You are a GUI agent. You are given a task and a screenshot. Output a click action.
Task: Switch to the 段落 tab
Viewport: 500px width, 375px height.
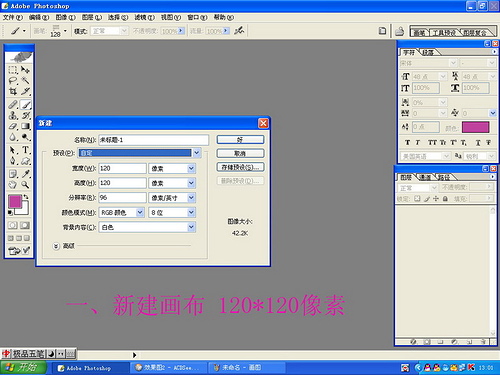[x=429, y=52]
